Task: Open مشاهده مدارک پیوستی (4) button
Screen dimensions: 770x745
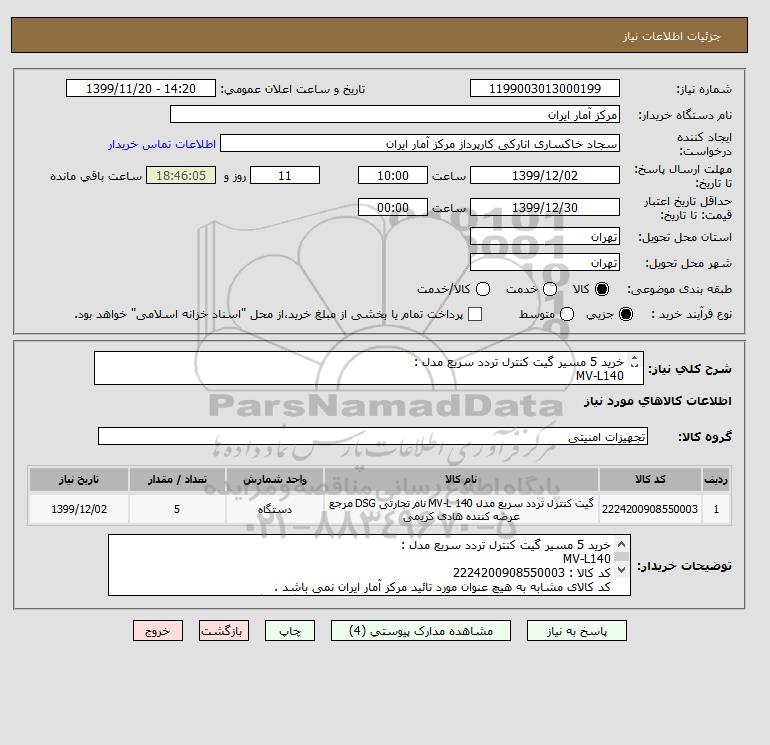Action: (421, 631)
